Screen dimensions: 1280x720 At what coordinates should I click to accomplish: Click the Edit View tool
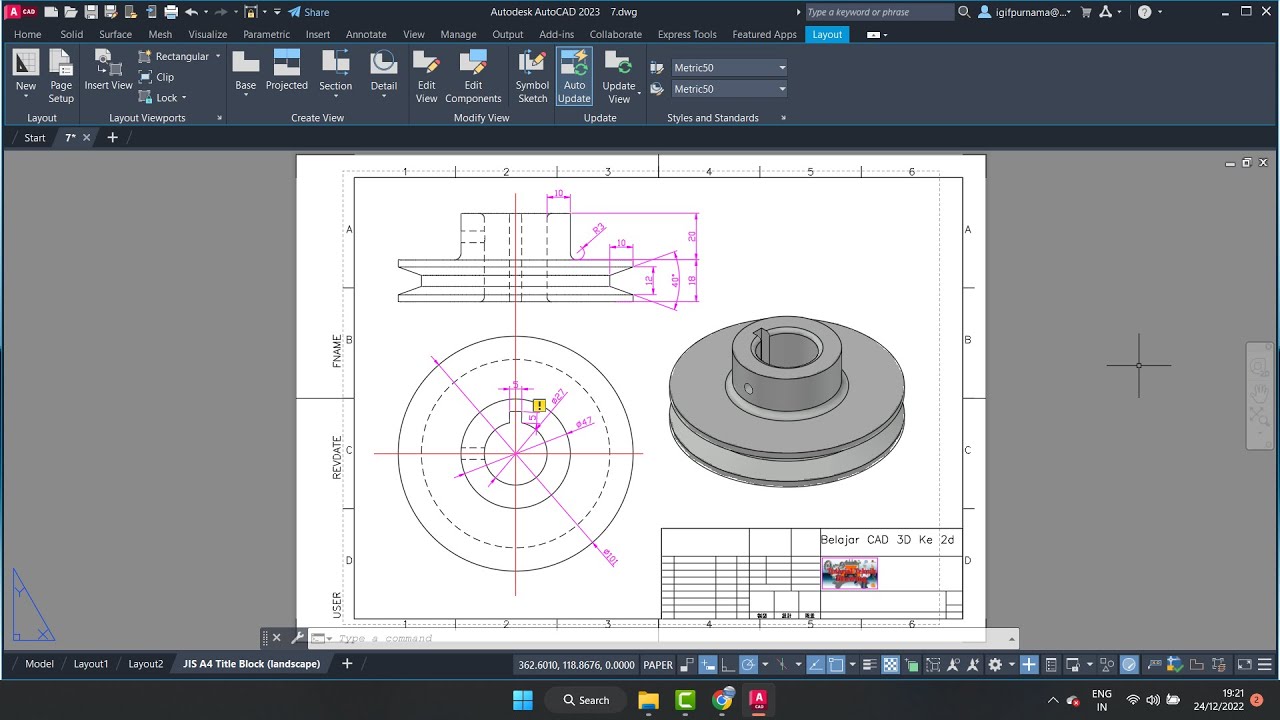click(x=427, y=76)
